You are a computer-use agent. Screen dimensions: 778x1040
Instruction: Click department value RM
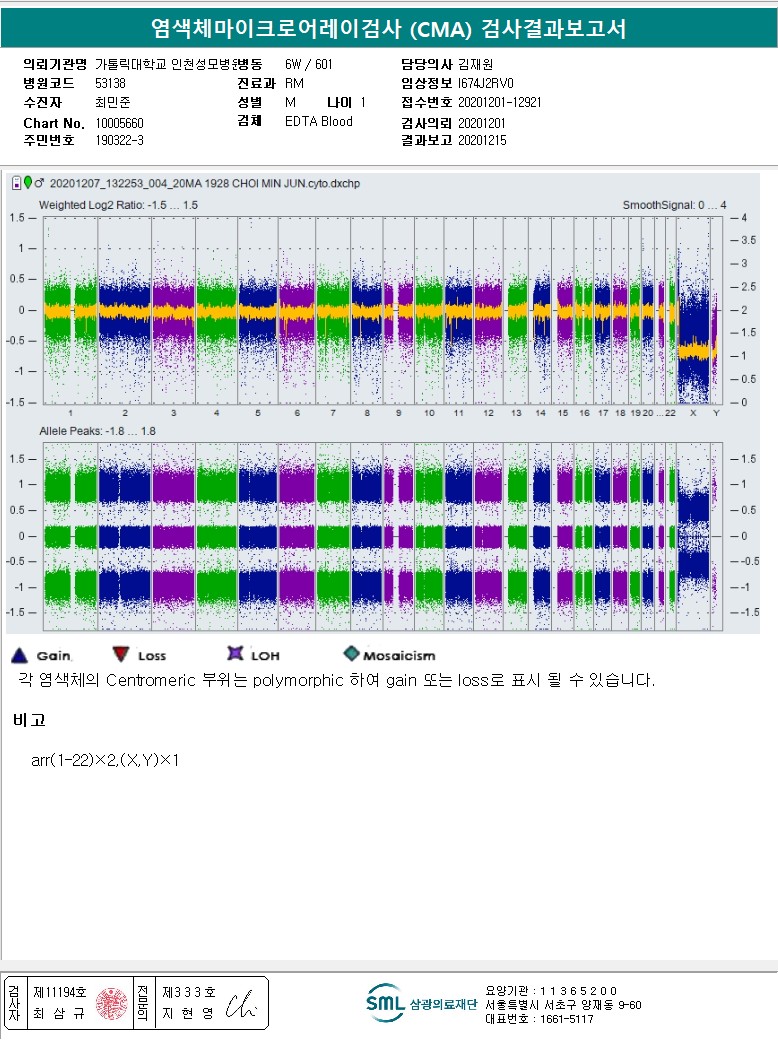pyautogui.click(x=294, y=84)
